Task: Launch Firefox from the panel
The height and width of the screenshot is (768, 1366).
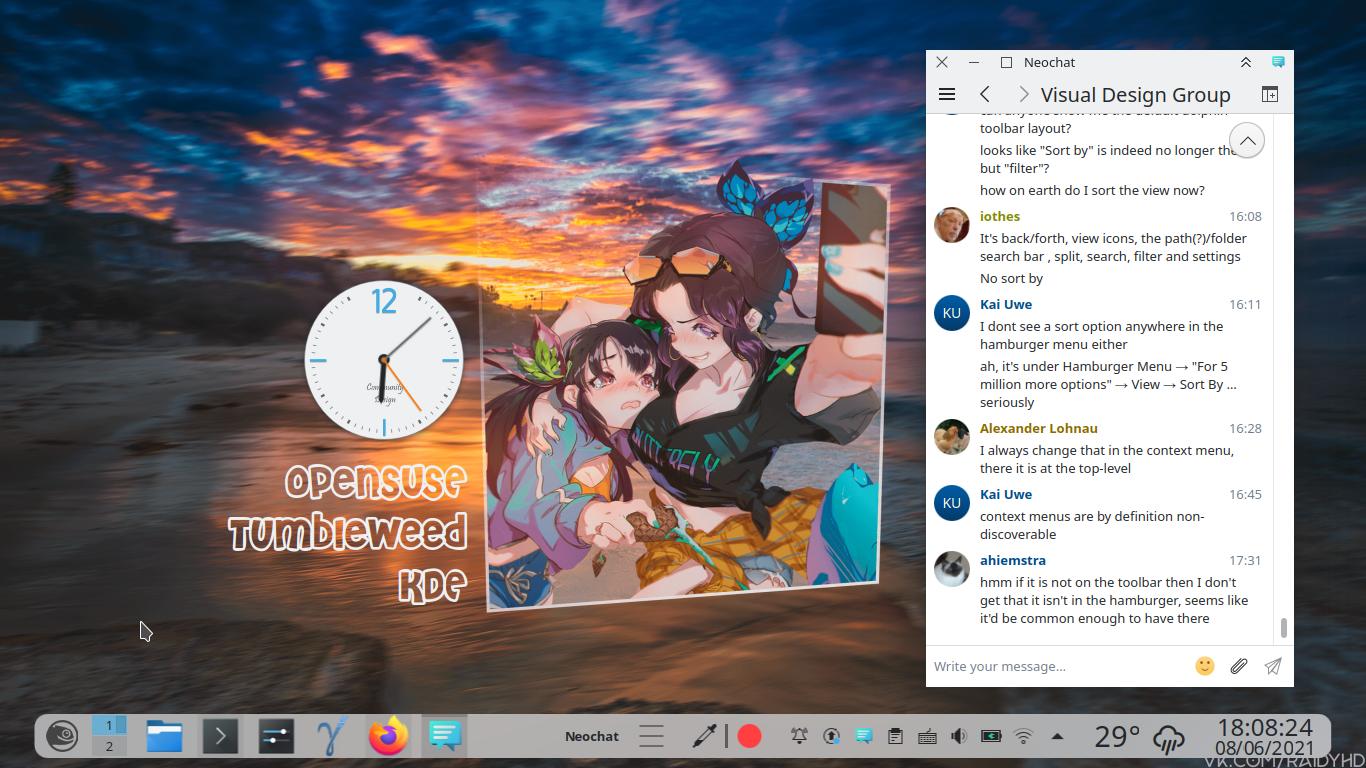Action: (x=388, y=736)
